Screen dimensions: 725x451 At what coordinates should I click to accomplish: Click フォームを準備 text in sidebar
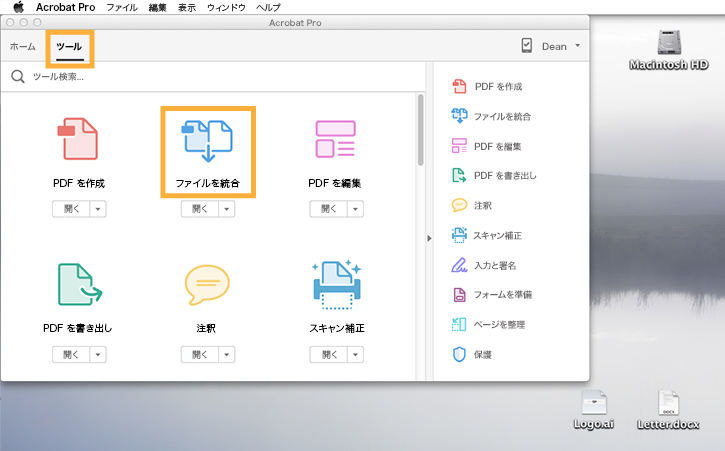(503, 295)
